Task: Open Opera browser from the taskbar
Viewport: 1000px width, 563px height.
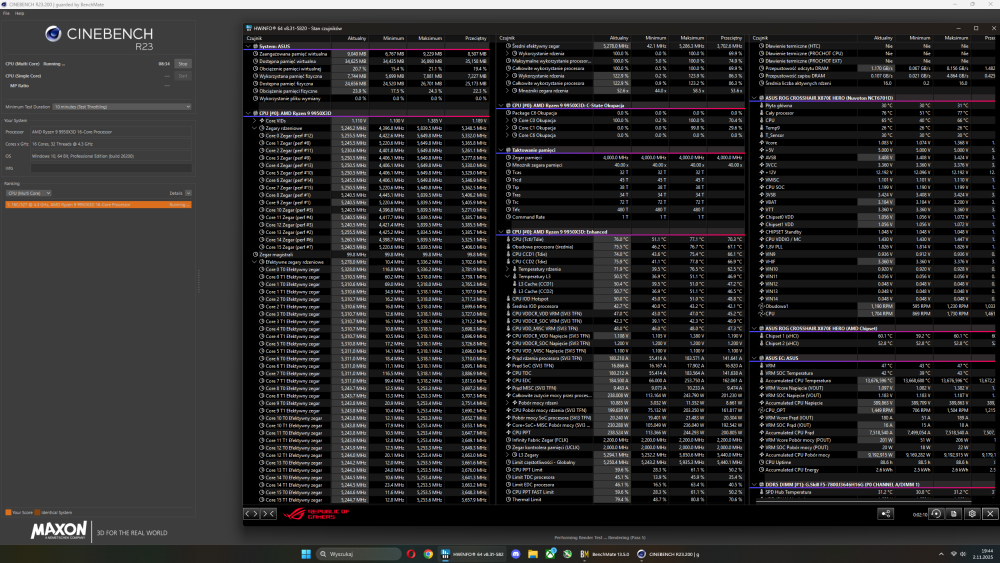Action: (x=411, y=553)
